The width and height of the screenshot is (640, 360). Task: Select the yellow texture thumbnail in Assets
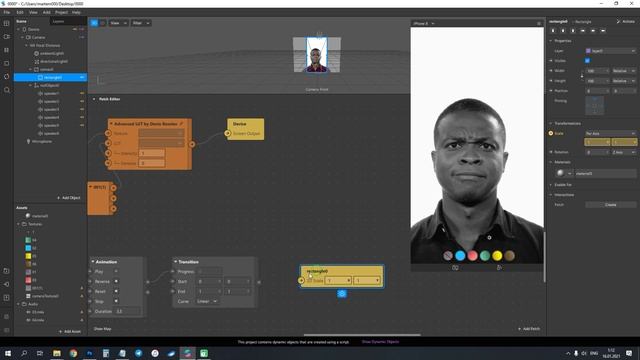[28, 256]
